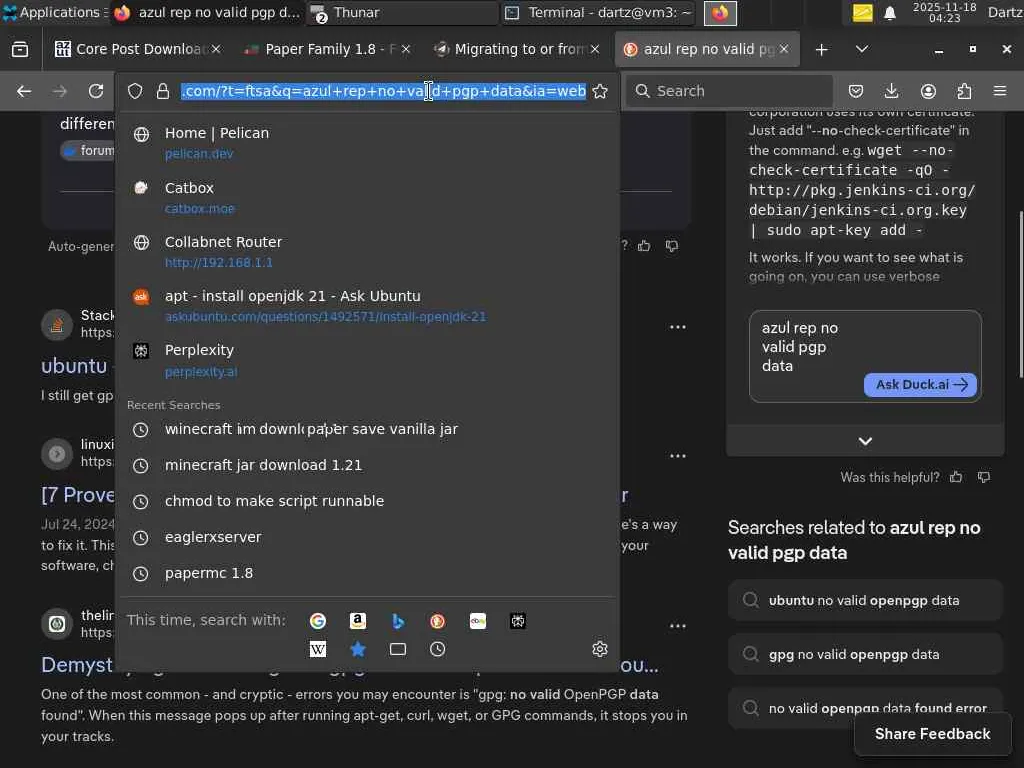Switch to the Thunar window in taskbar
The height and width of the screenshot is (768, 1024).
coord(402,12)
